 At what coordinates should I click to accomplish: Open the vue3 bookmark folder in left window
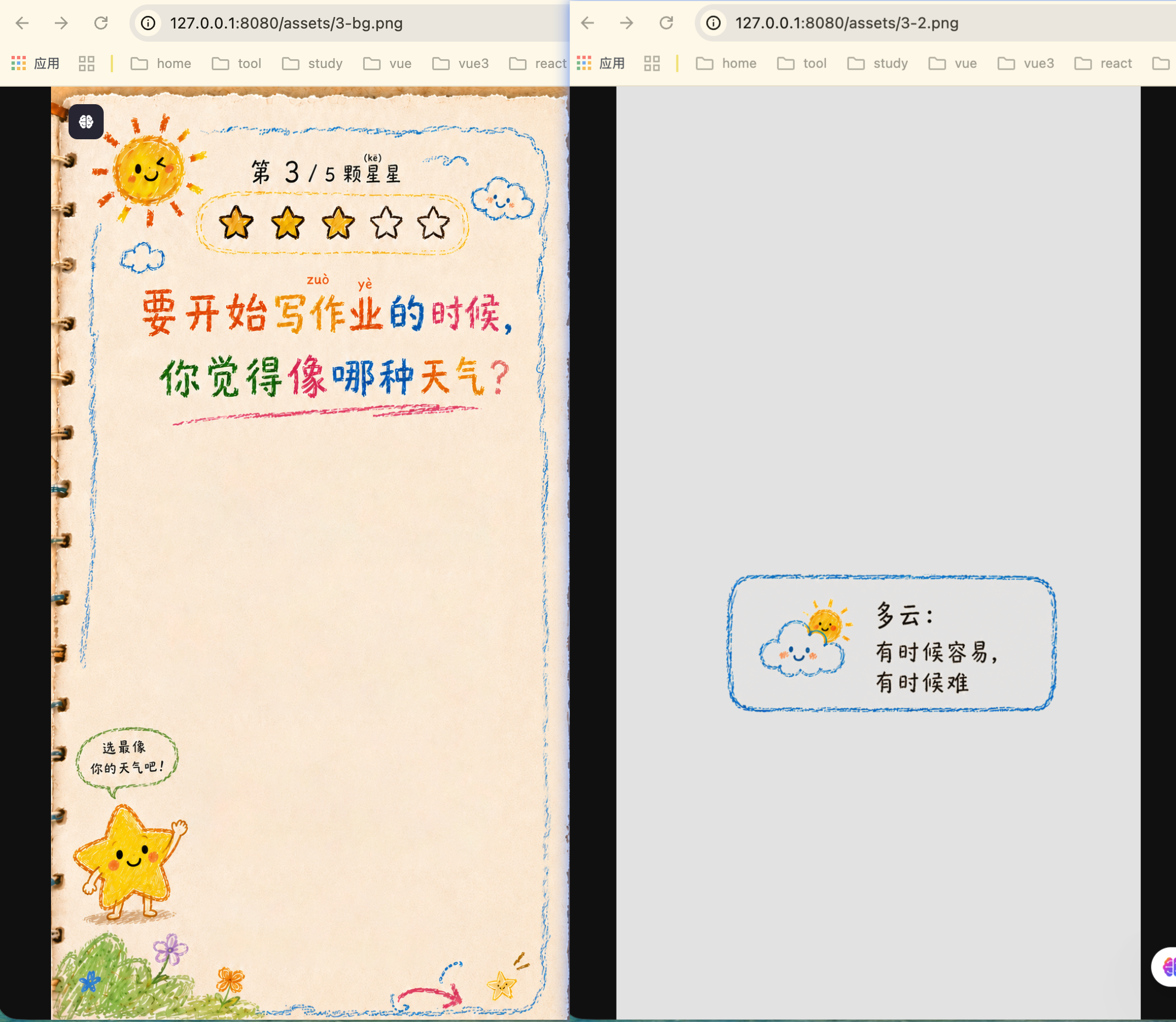click(x=460, y=63)
